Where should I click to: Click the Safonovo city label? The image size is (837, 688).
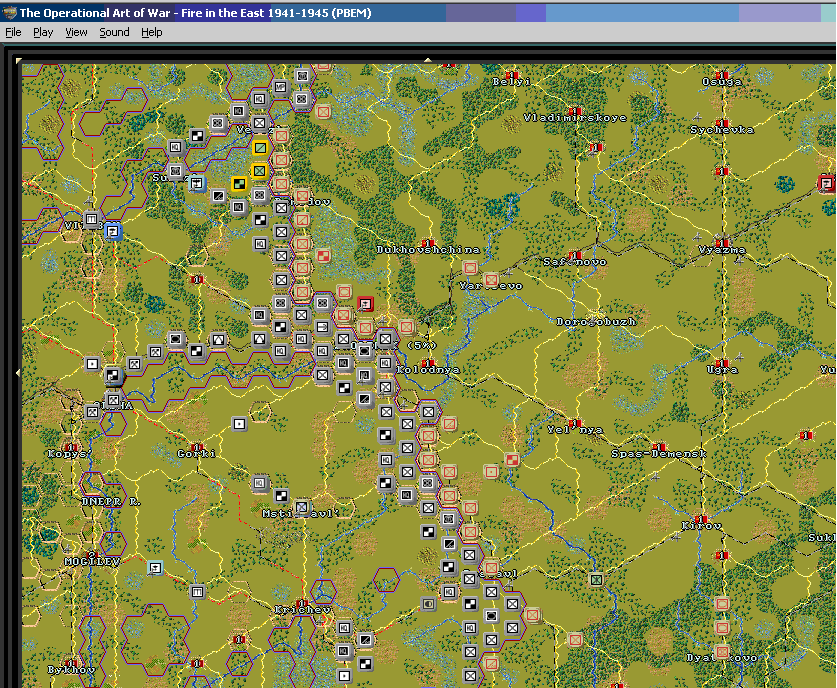tap(575, 262)
